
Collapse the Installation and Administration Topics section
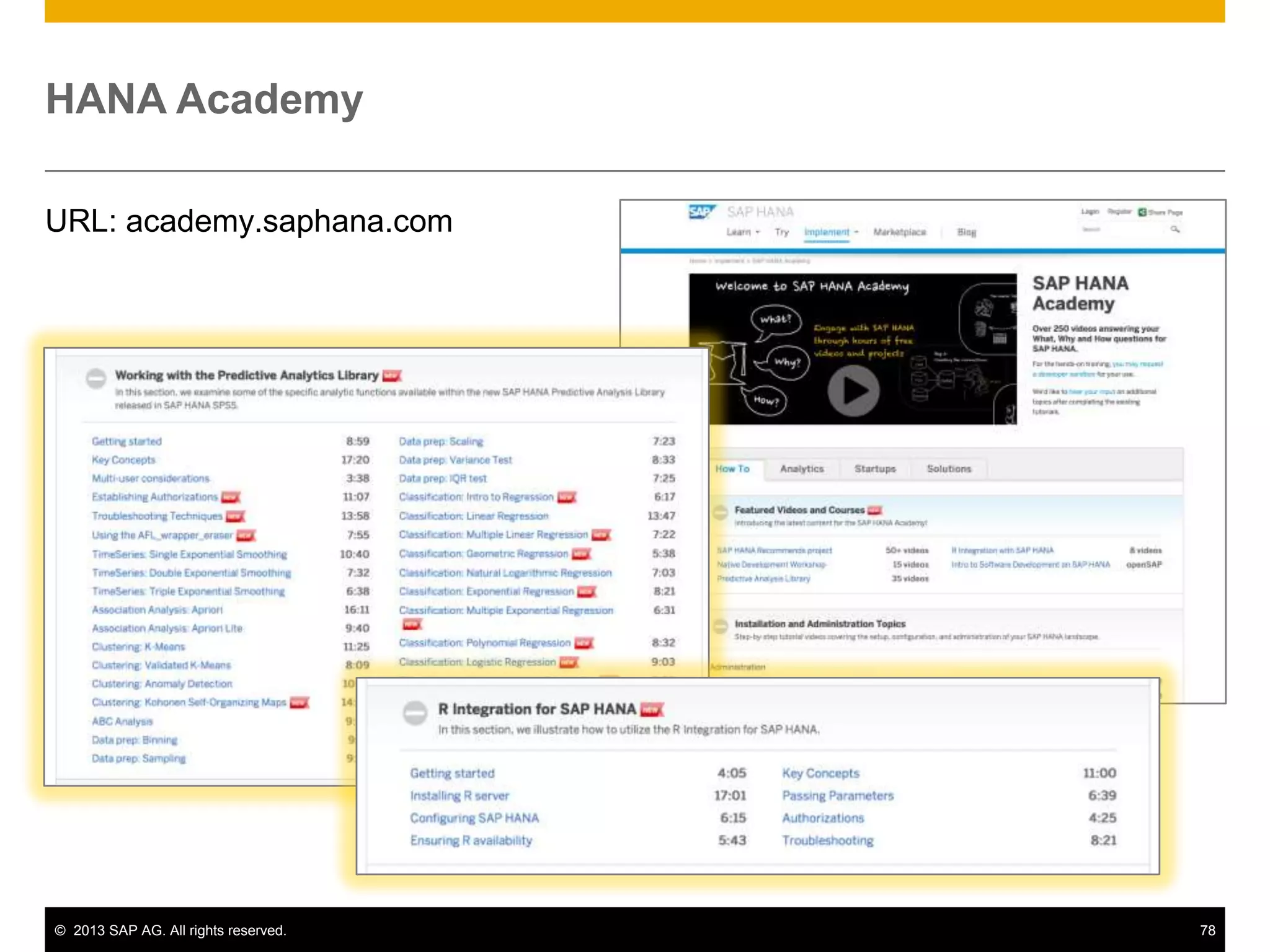pos(720,626)
